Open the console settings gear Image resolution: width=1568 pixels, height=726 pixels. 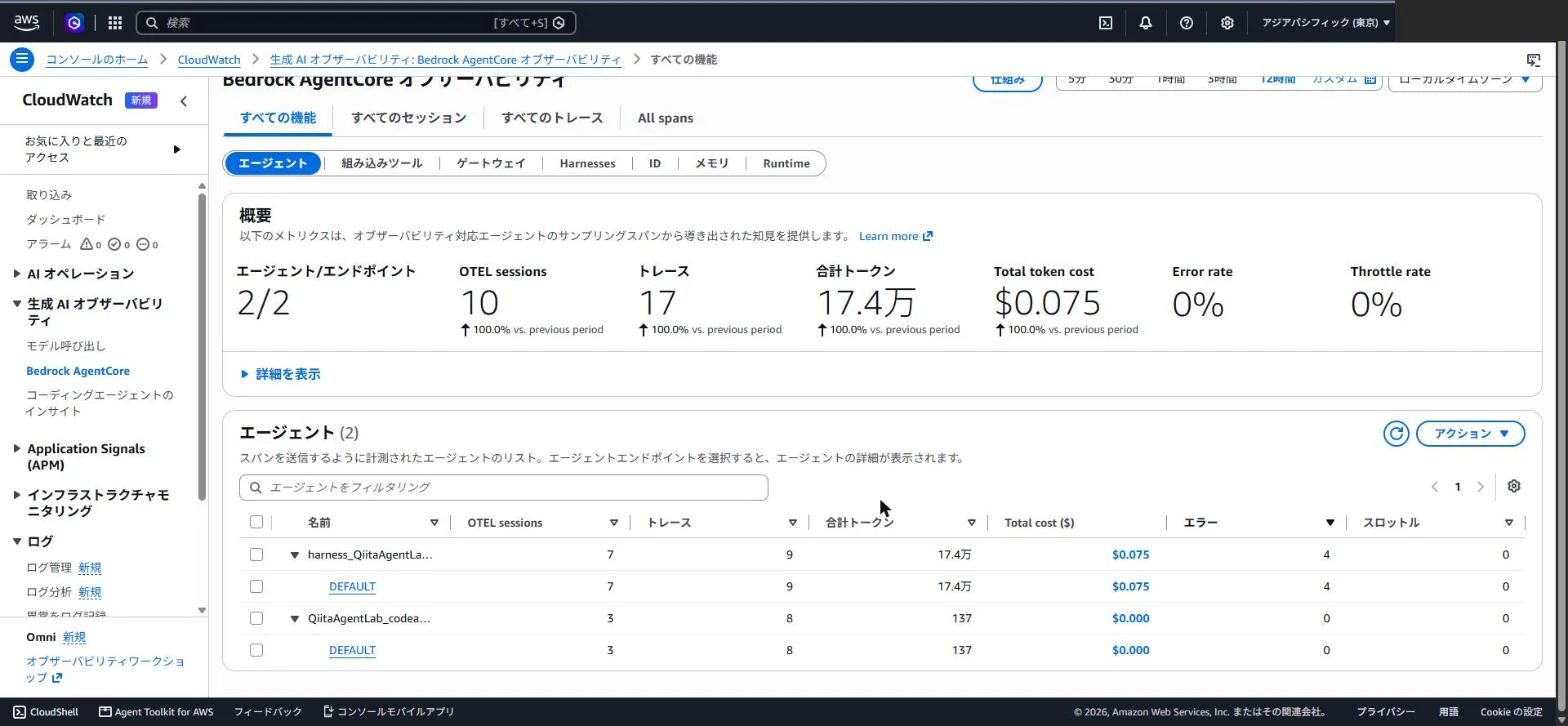point(1227,22)
